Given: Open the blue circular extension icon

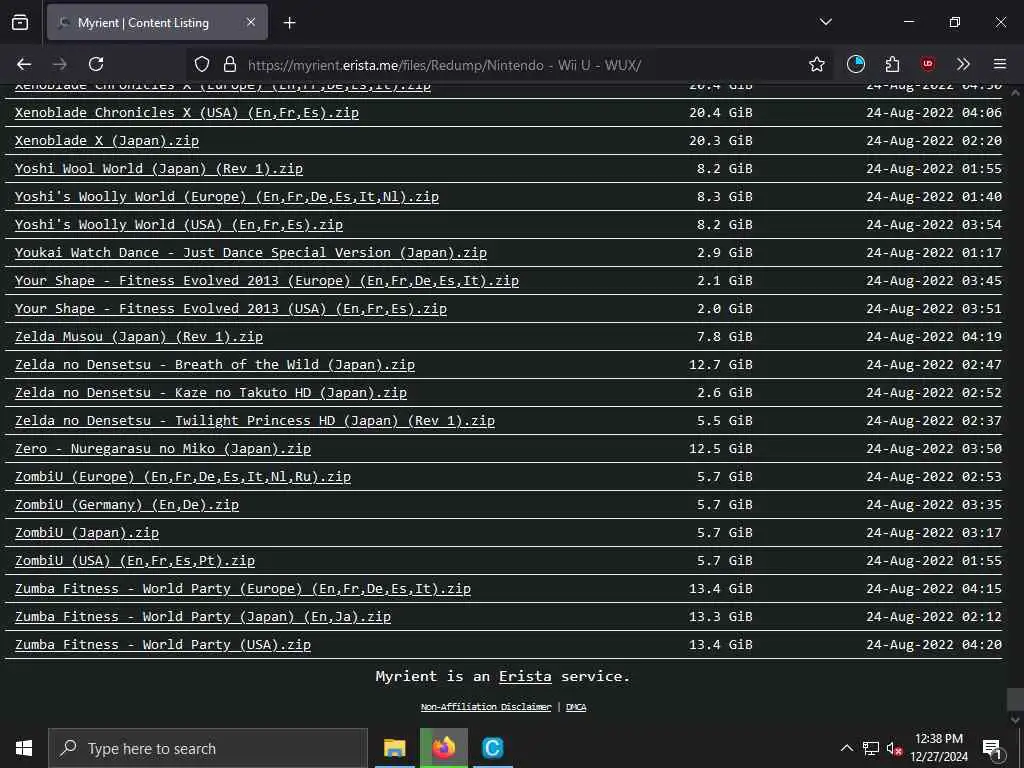Looking at the screenshot, I should tap(856, 64).
